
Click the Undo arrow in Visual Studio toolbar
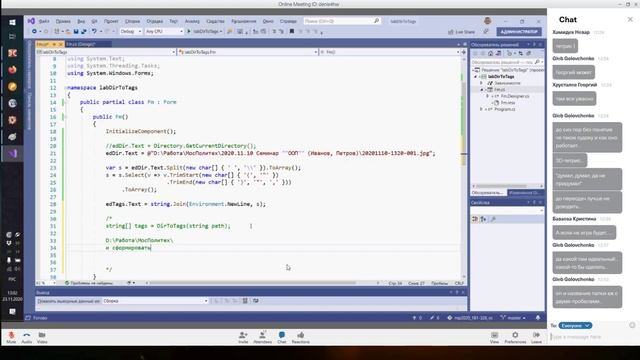click(94, 31)
